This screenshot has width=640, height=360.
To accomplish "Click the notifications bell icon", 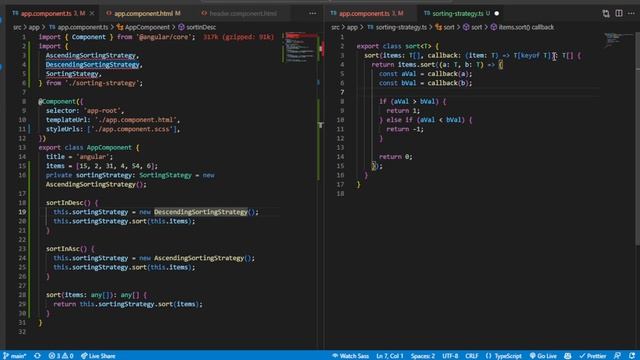I will [632, 356].
